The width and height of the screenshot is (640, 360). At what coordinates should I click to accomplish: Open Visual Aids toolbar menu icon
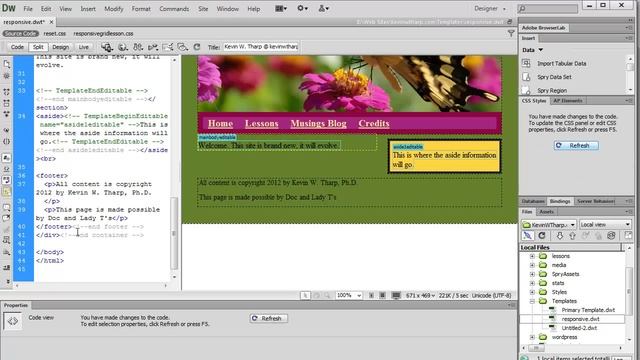click(x=182, y=47)
